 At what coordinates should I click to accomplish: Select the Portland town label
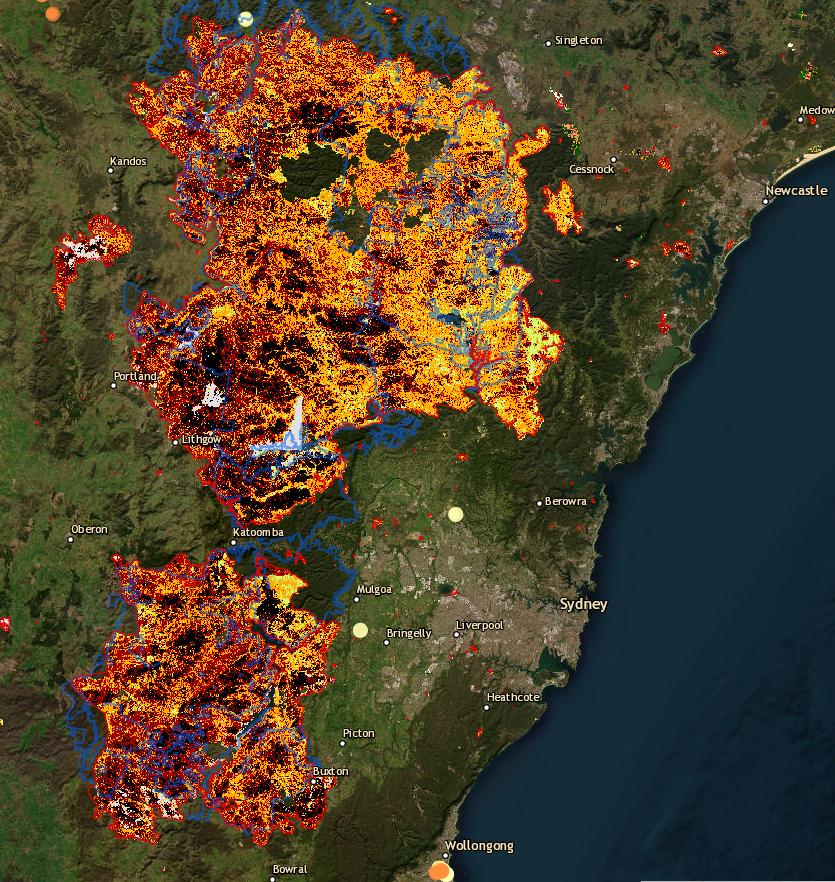[x=135, y=376]
